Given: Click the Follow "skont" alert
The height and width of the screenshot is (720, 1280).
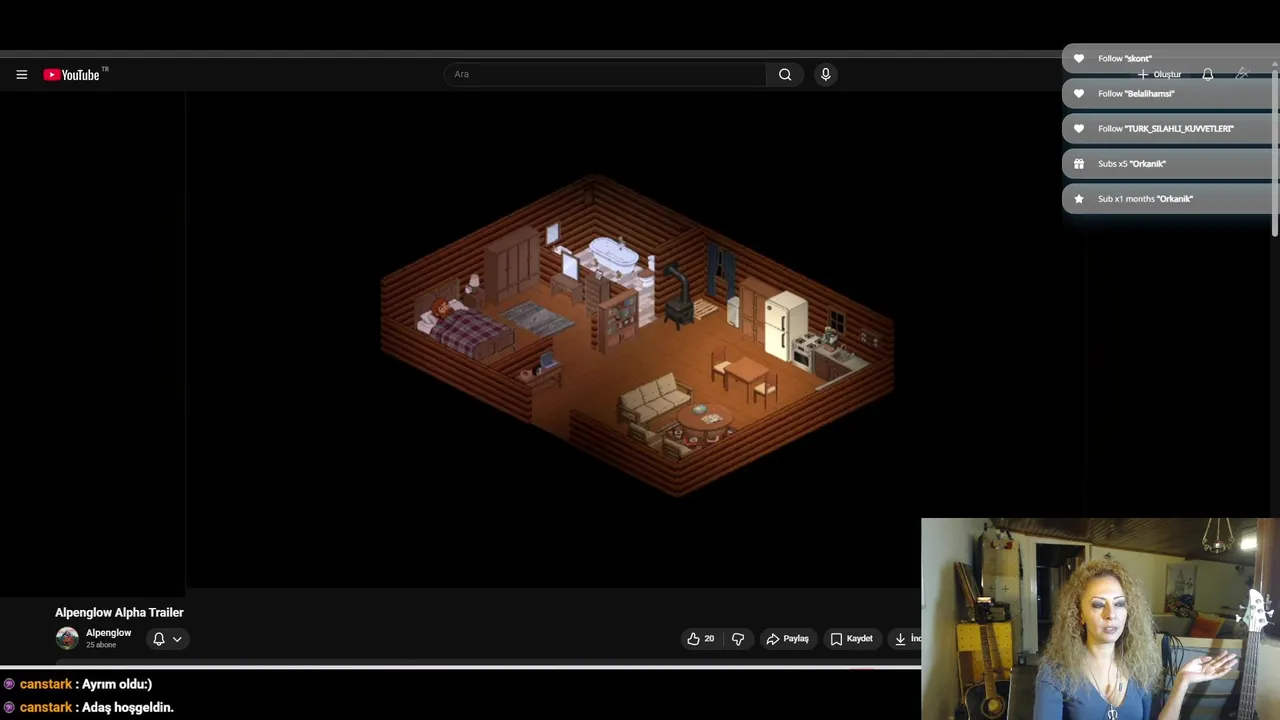Looking at the screenshot, I should (1166, 58).
